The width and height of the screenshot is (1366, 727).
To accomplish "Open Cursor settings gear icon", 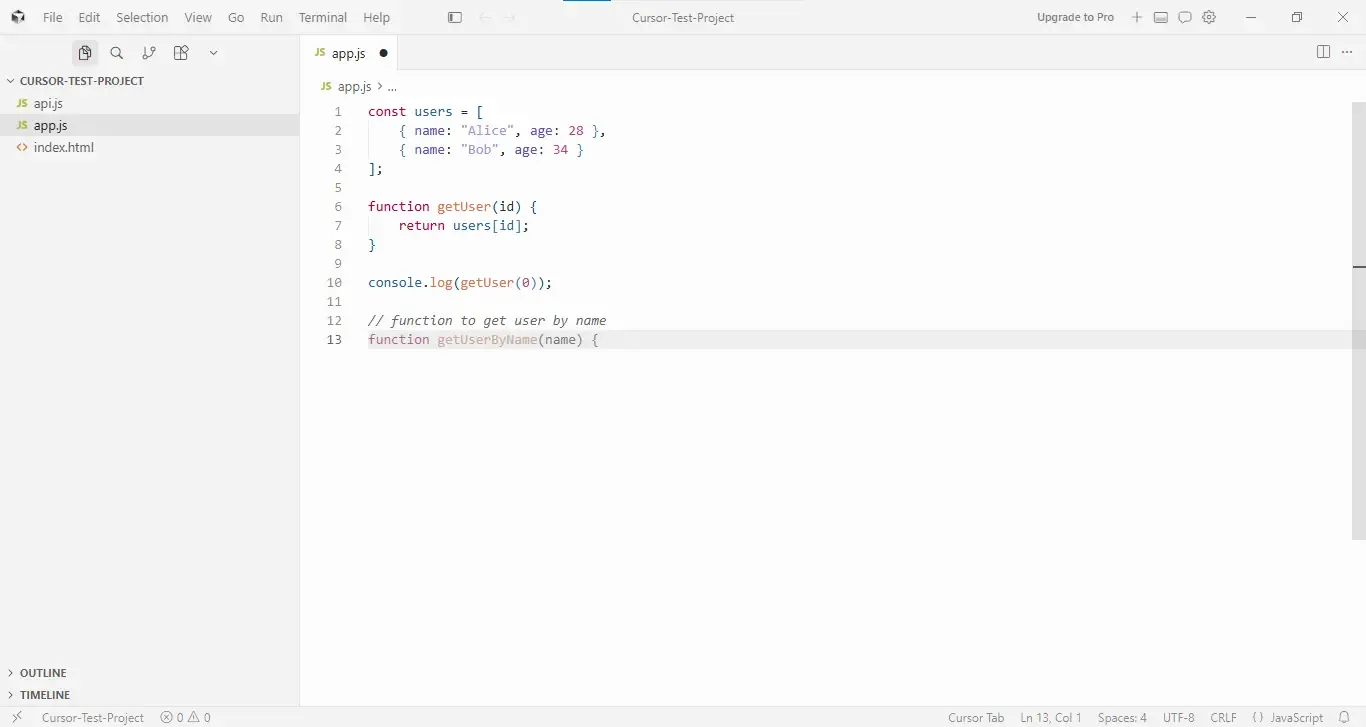I will [1209, 17].
